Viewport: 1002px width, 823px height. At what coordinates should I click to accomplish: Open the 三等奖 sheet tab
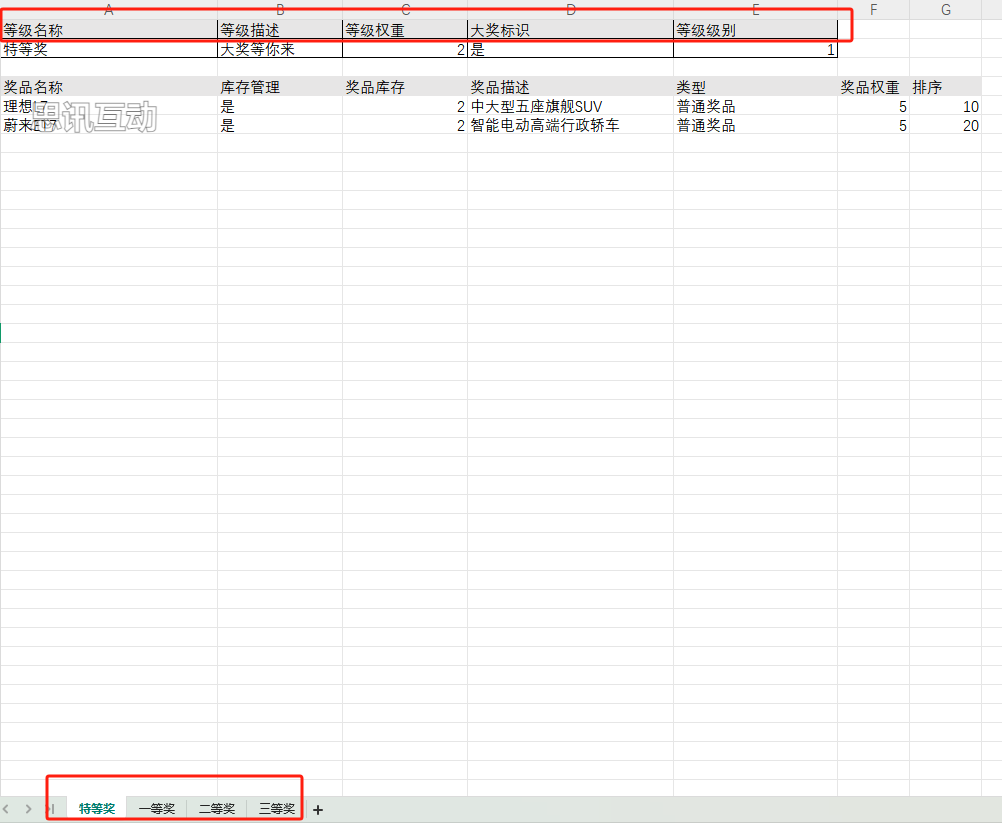[x=277, y=809]
